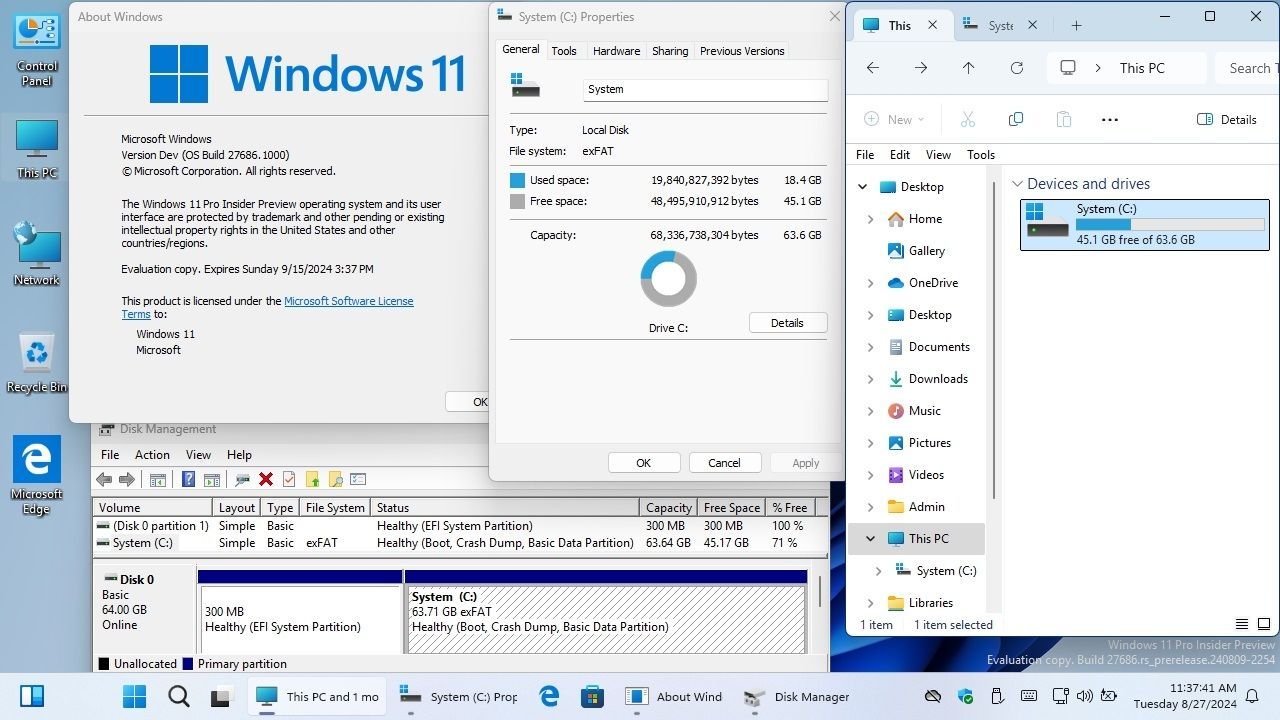
Task: Open the See more (three dots) menu in Explorer
Action: tap(1110, 120)
